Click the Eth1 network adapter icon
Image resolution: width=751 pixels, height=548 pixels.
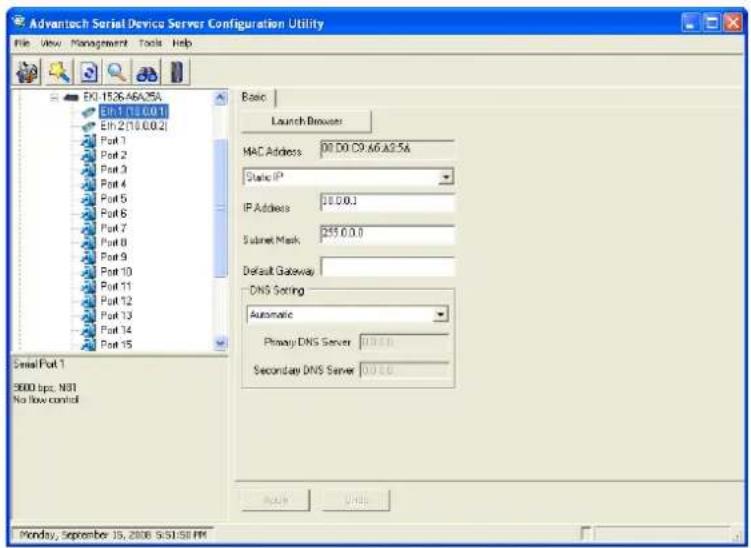(89, 112)
